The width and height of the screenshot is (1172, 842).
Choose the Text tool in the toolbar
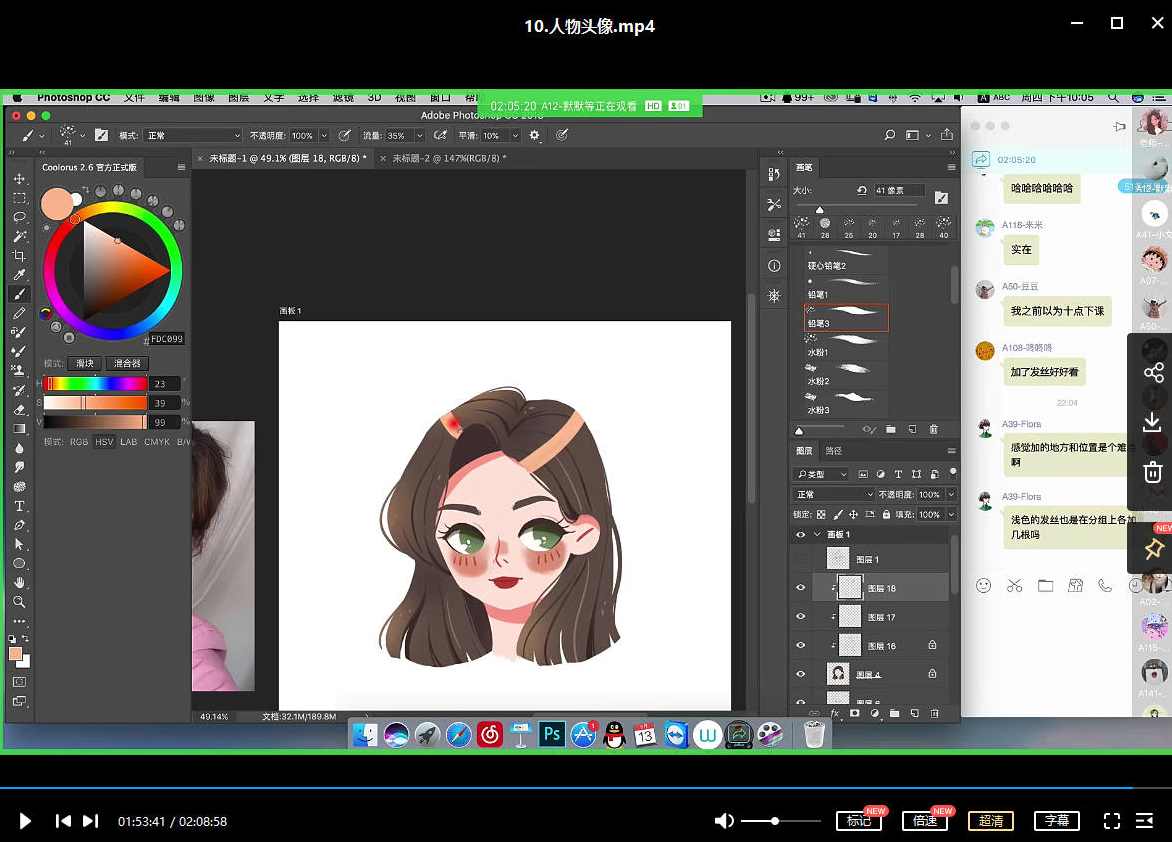click(x=18, y=506)
